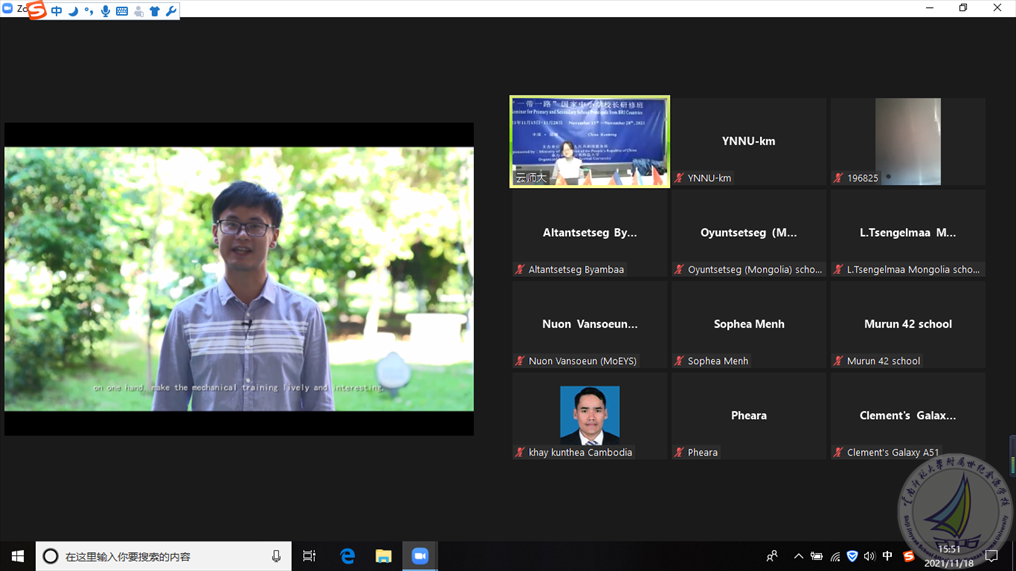
Task: Open File Explorer from the taskbar
Action: tap(383, 556)
